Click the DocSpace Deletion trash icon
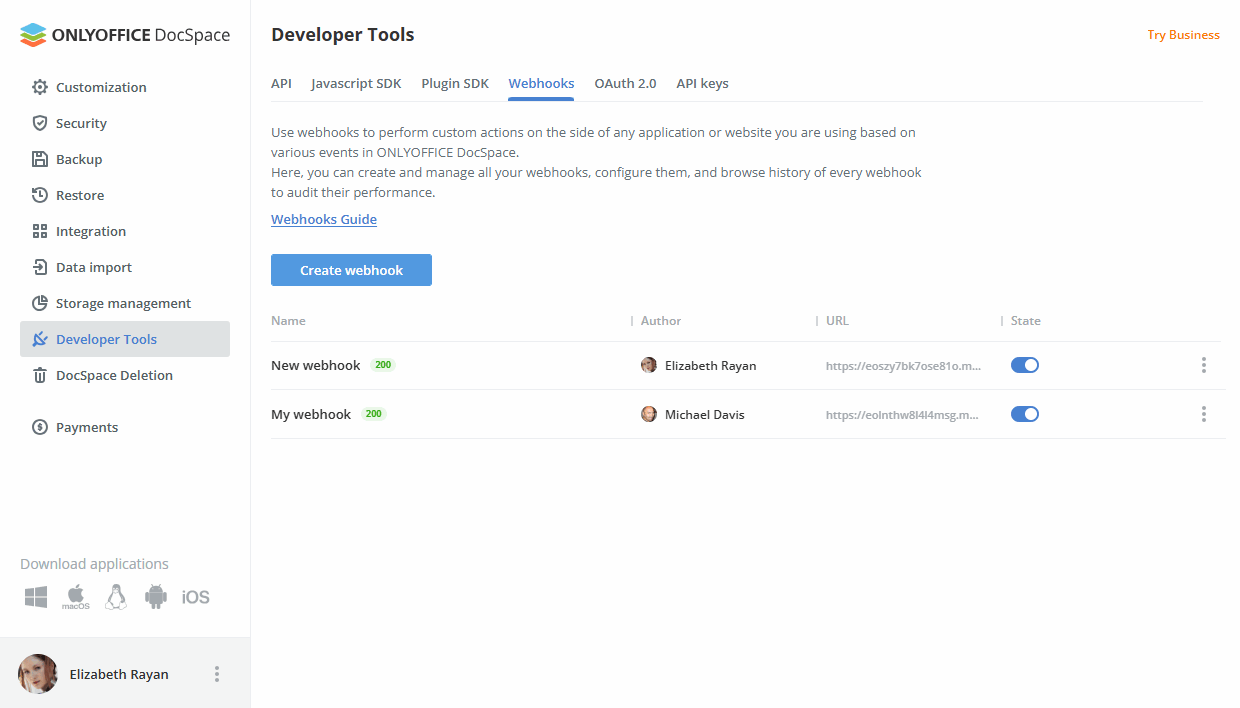This screenshot has height=708, width=1240. tap(40, 375)
